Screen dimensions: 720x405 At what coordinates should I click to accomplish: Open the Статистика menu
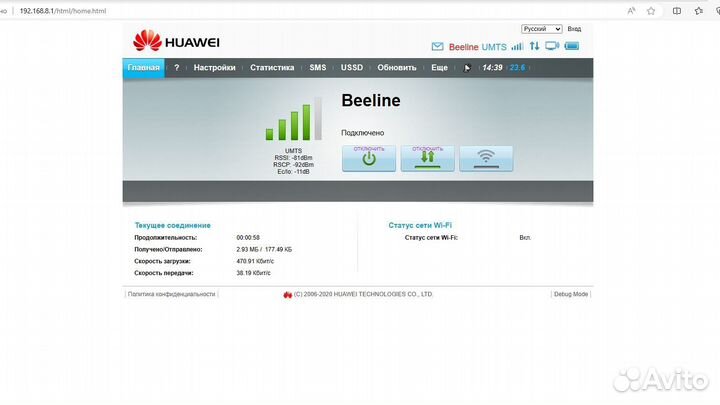click(272, 68)
